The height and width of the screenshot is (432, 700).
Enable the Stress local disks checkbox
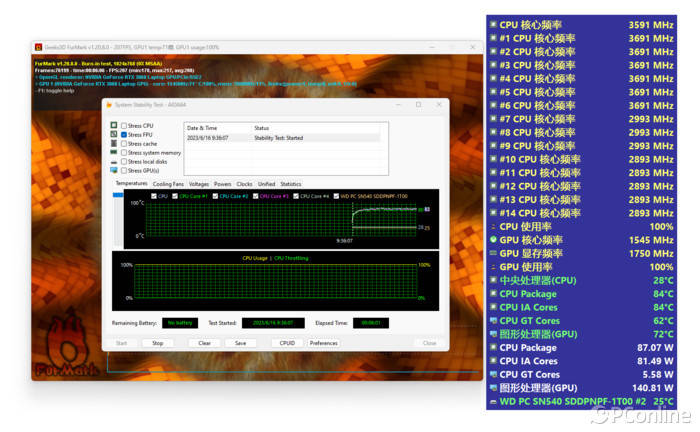pyautogui.click(x=124, y=162)
